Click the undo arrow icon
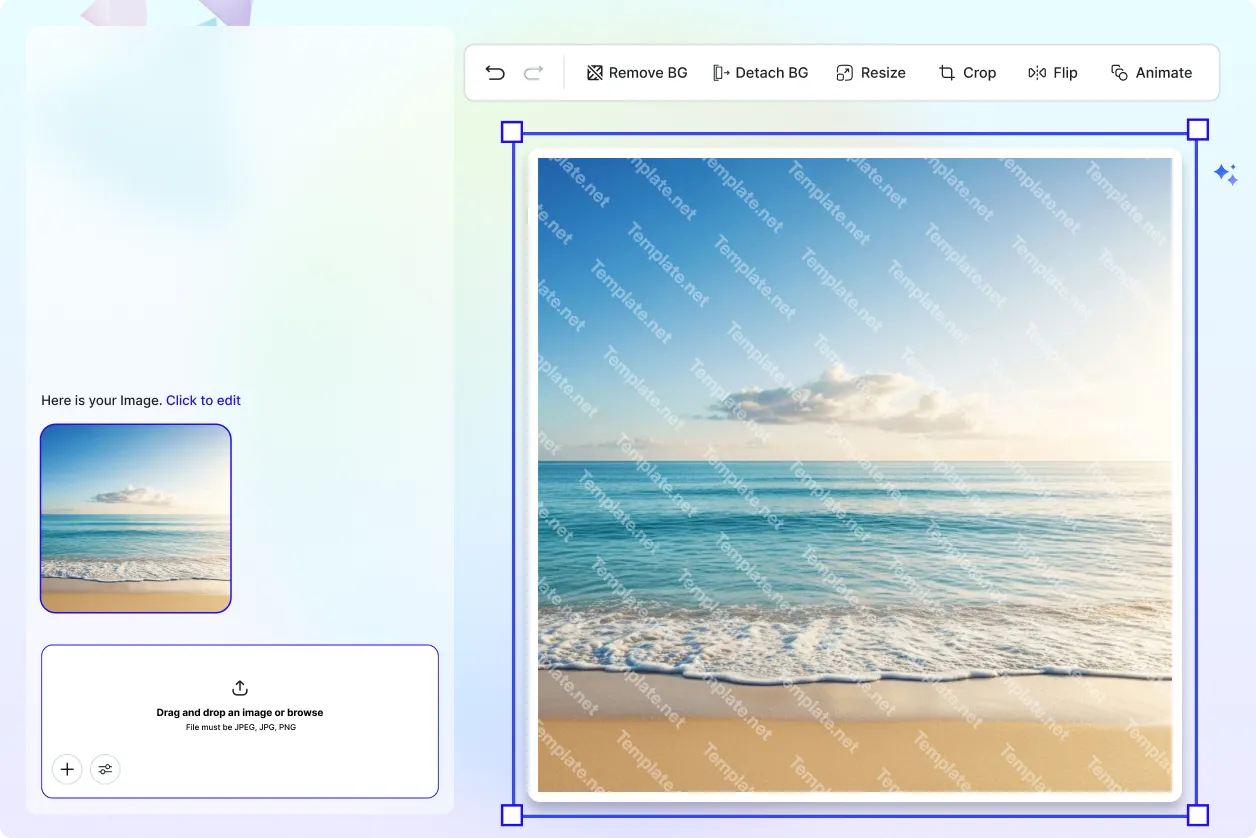 [x=495, y=72]
